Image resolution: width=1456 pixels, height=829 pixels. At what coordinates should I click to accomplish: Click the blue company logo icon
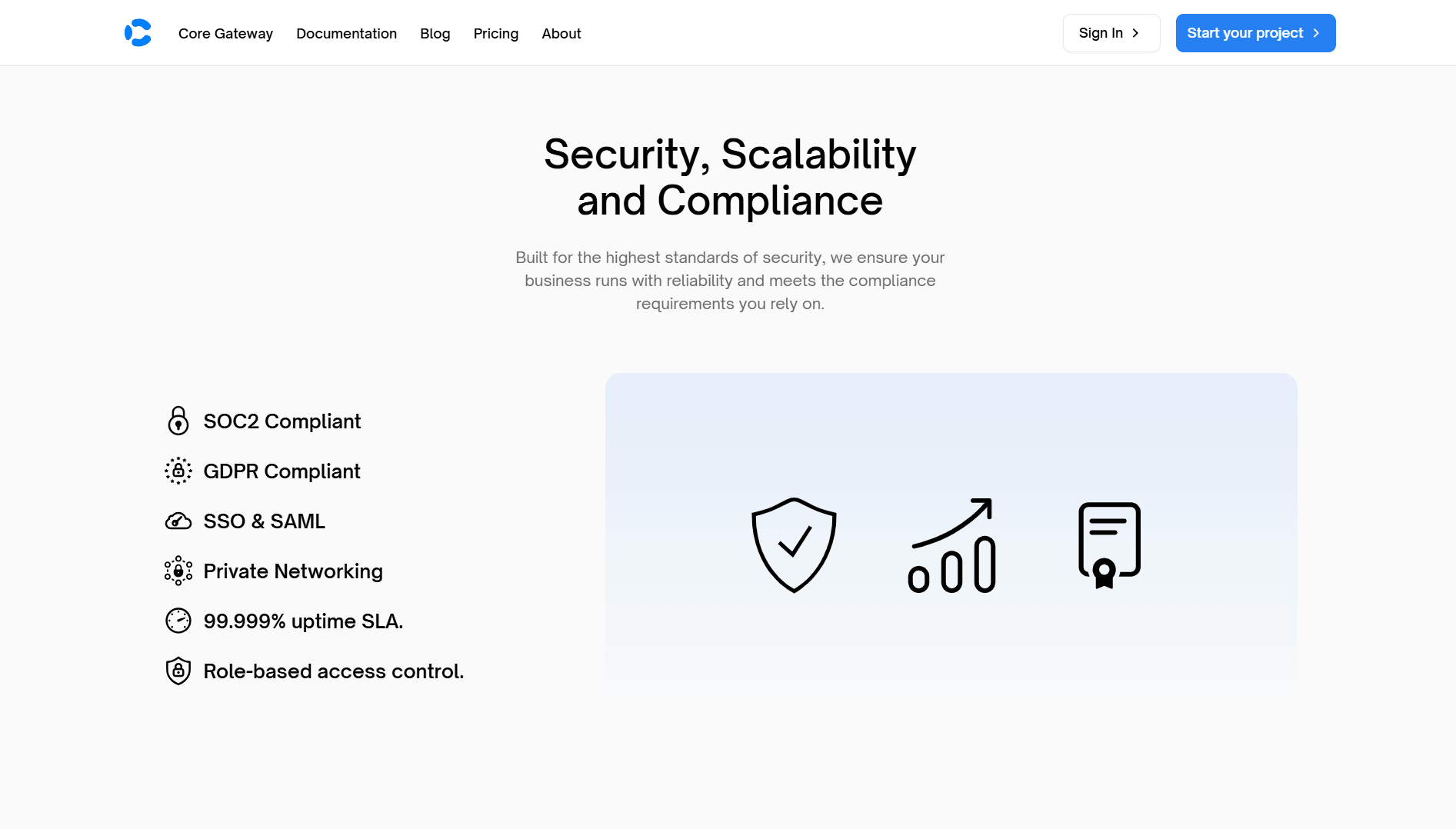click(x=138, y=33)
